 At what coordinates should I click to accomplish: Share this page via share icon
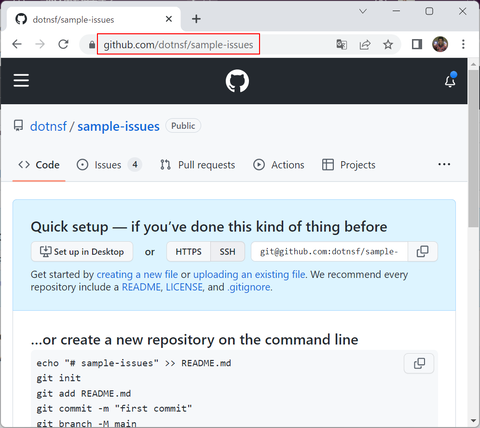[x=365, y=44]
